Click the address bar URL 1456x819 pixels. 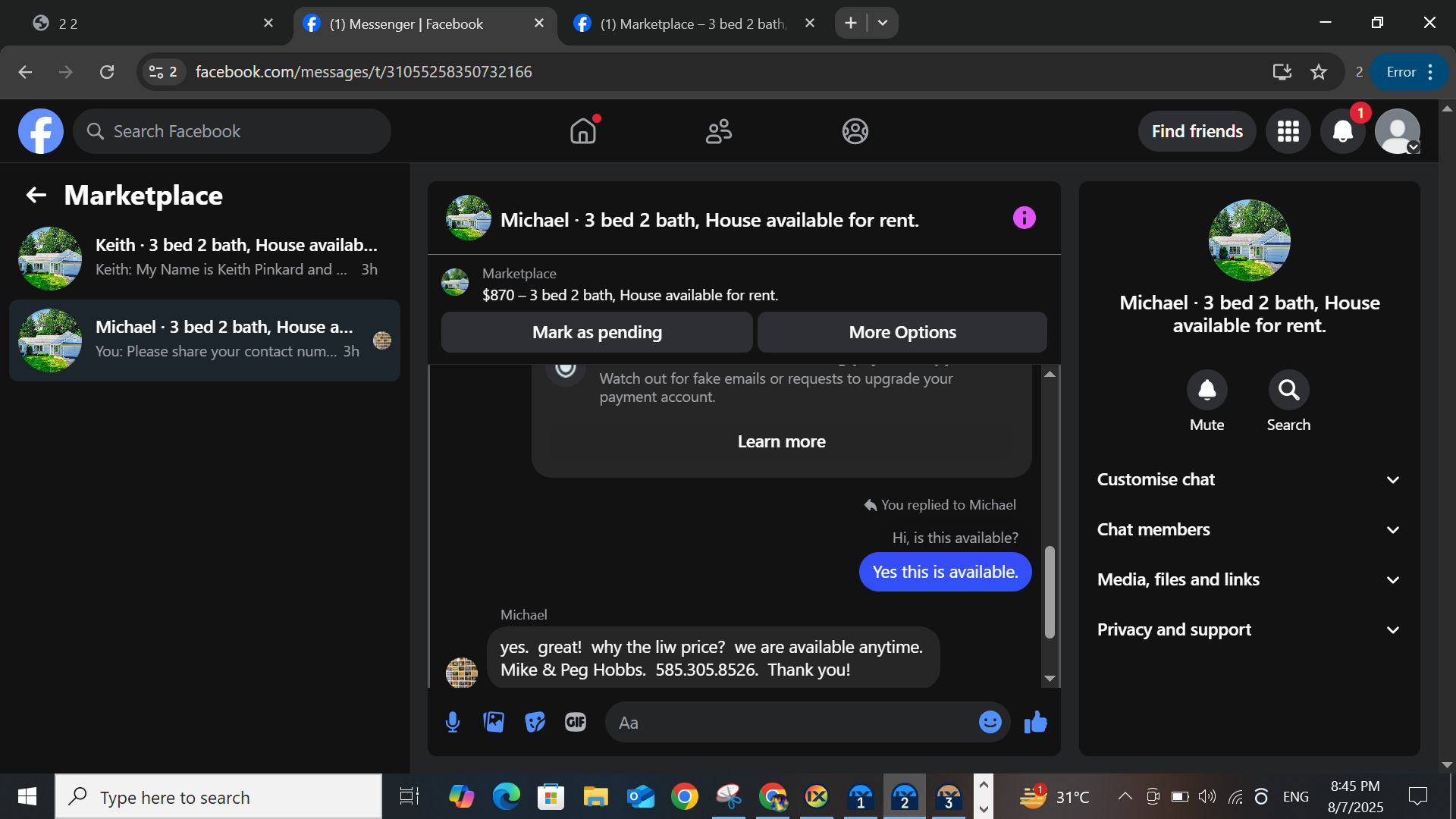coord(364,72)
